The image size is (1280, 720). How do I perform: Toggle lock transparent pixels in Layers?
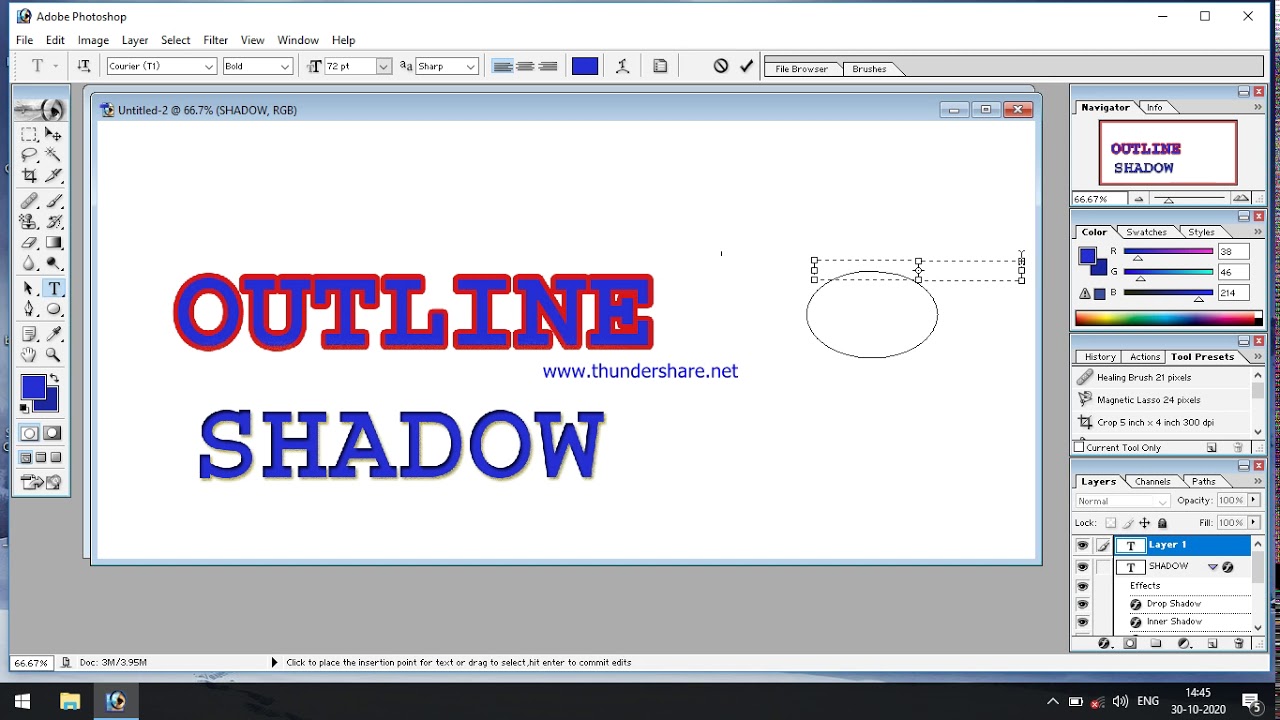[x=1110, y=523]
